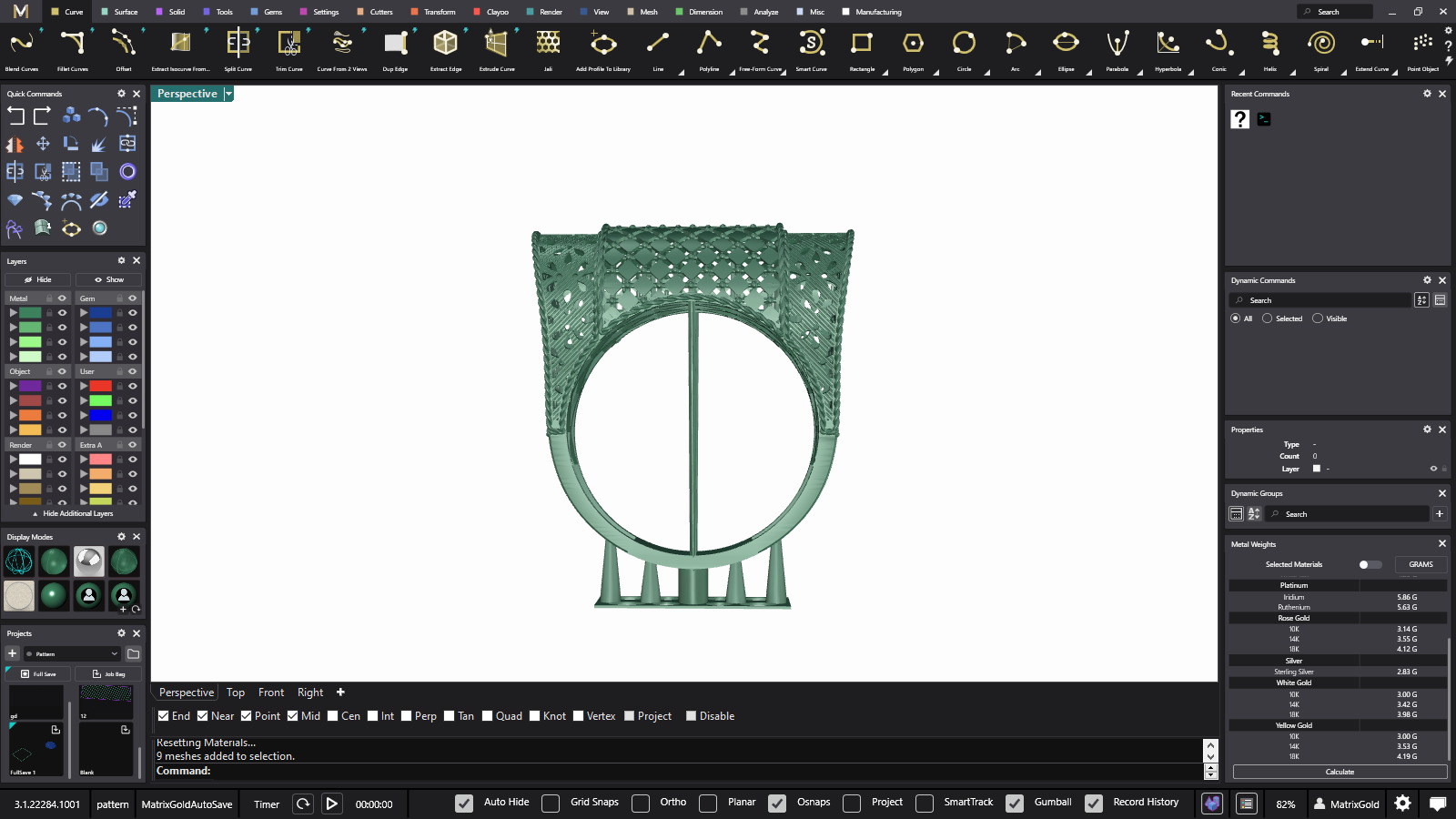The image size is (1456, 819).
Task: Focus the Dynamic Commands search field
Action: [1319, 300]
